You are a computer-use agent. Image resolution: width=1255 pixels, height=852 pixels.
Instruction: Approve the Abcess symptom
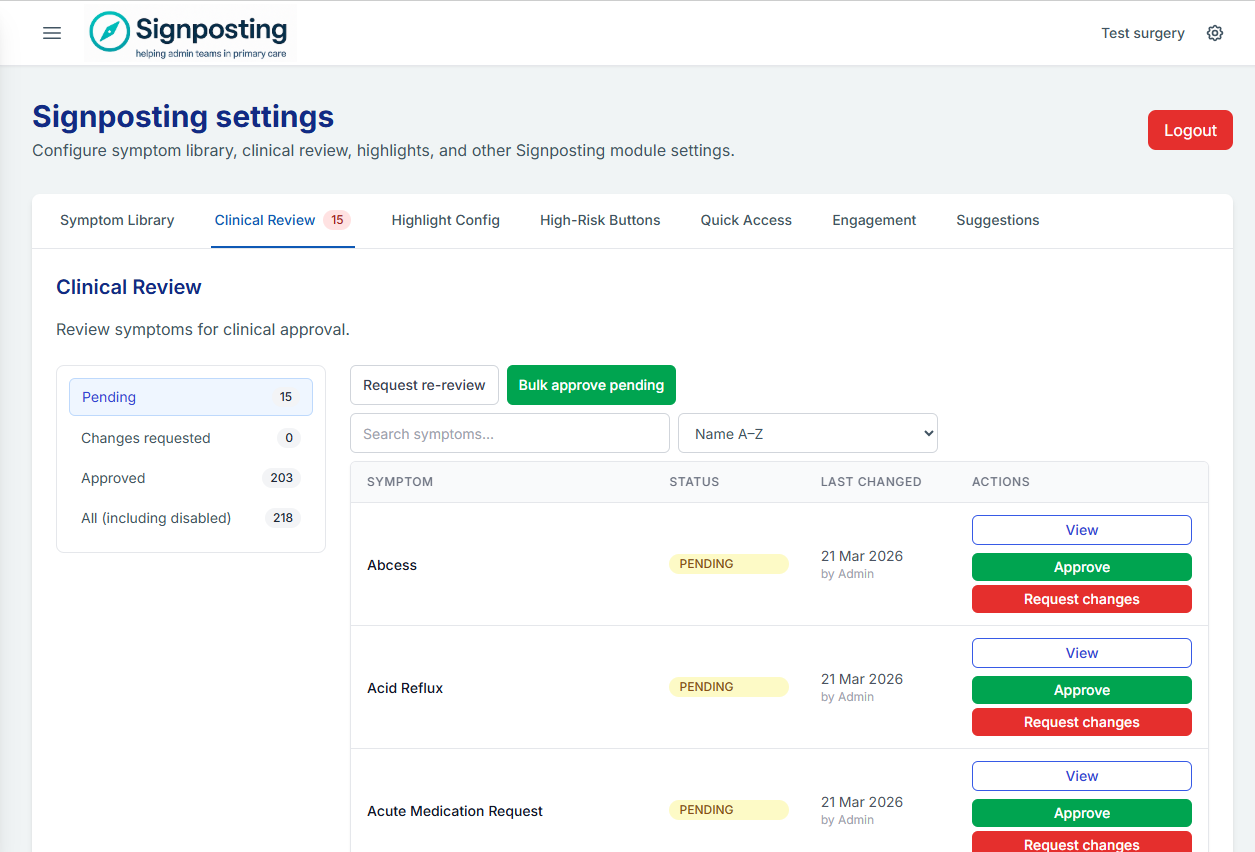1081,567
